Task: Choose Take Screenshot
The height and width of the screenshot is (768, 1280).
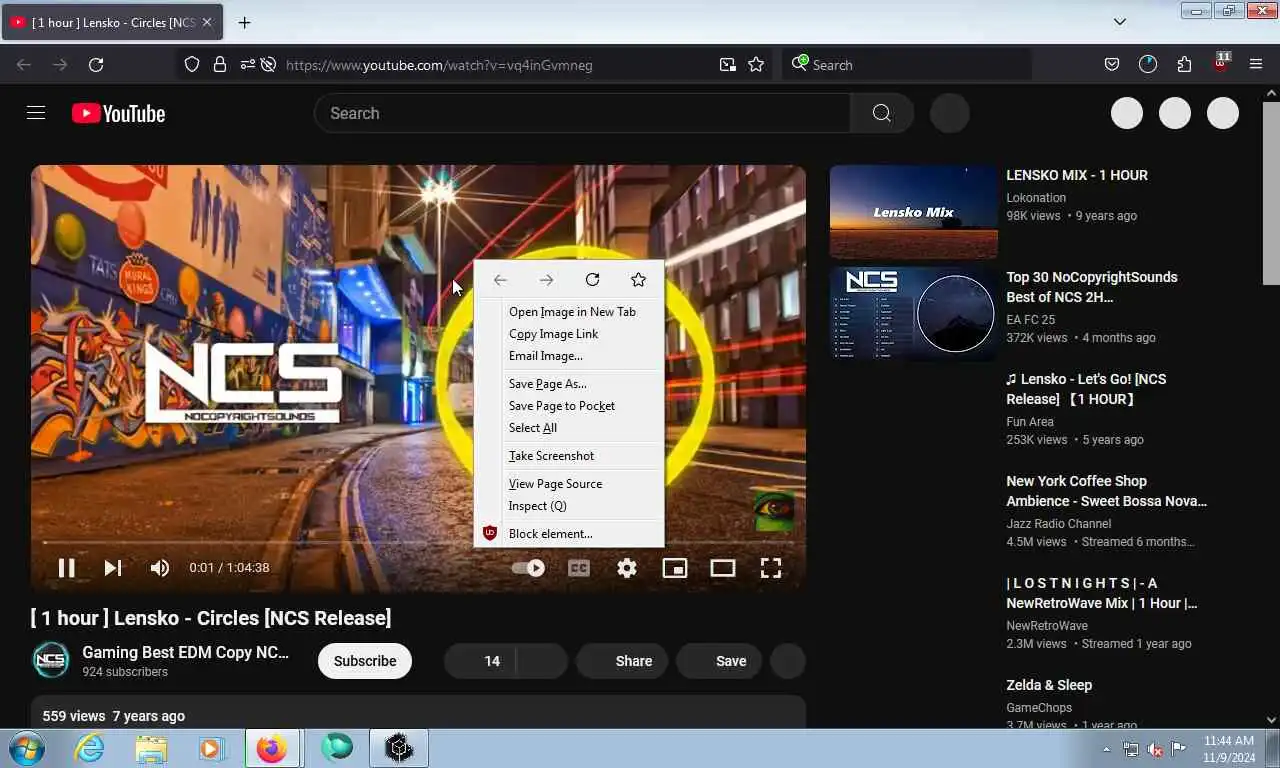Action: tap(568, 456)
